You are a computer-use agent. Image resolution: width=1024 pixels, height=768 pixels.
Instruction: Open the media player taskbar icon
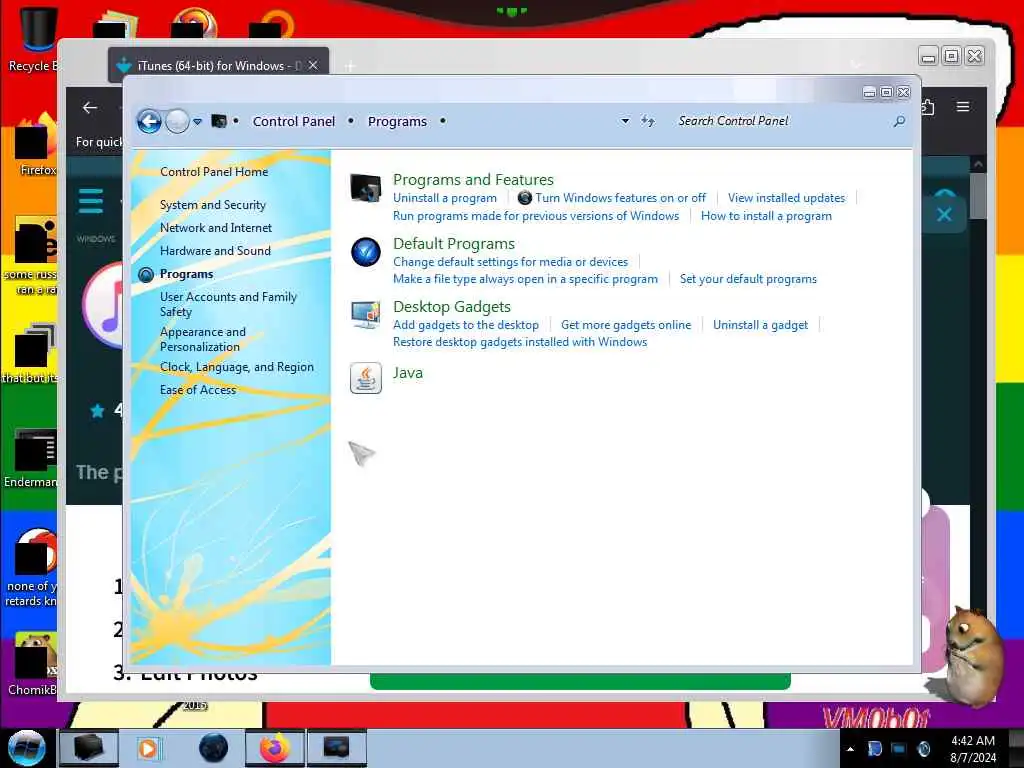click(148, 748)
